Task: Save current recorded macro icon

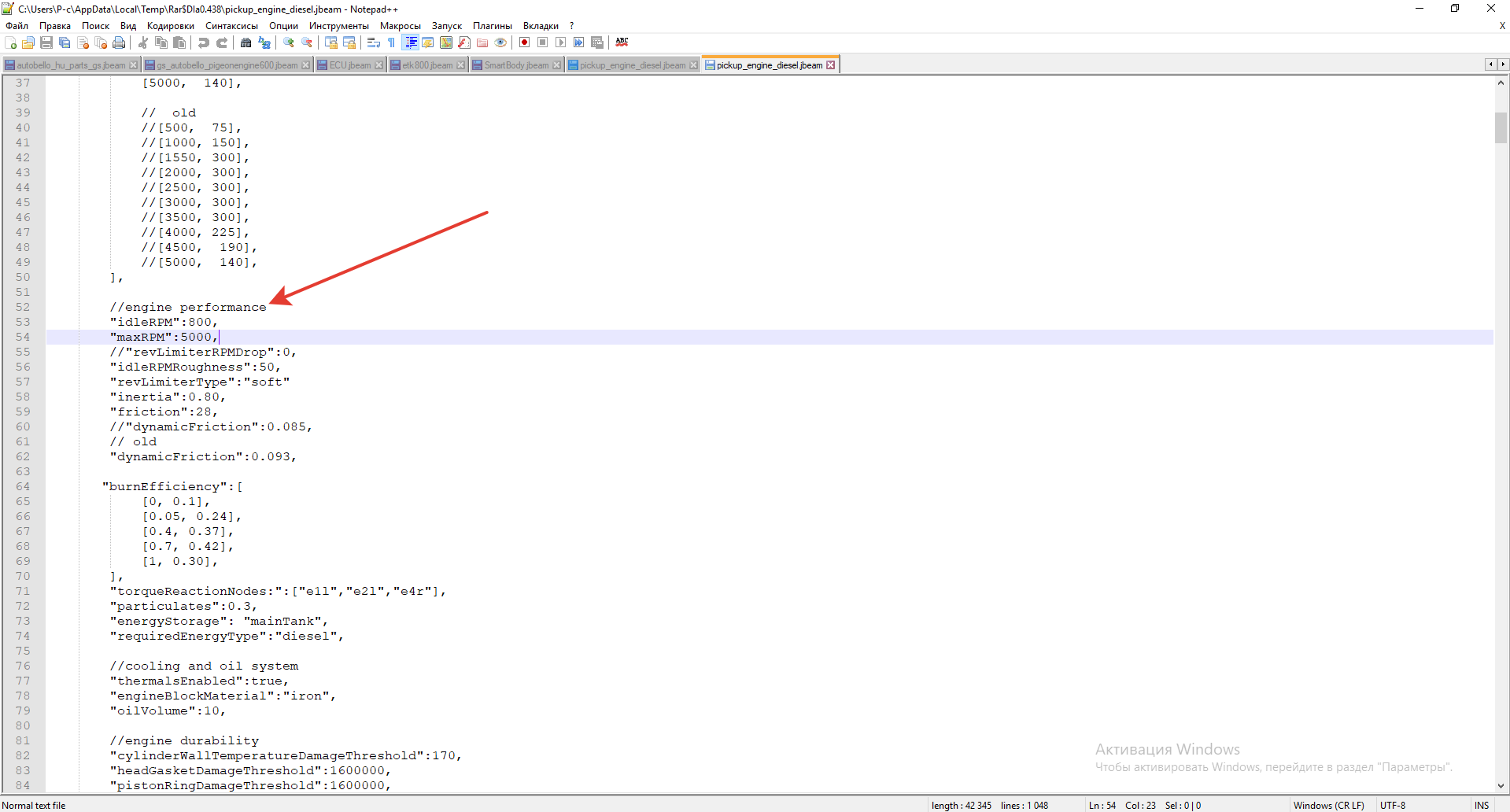Action: tap(597, 42)
